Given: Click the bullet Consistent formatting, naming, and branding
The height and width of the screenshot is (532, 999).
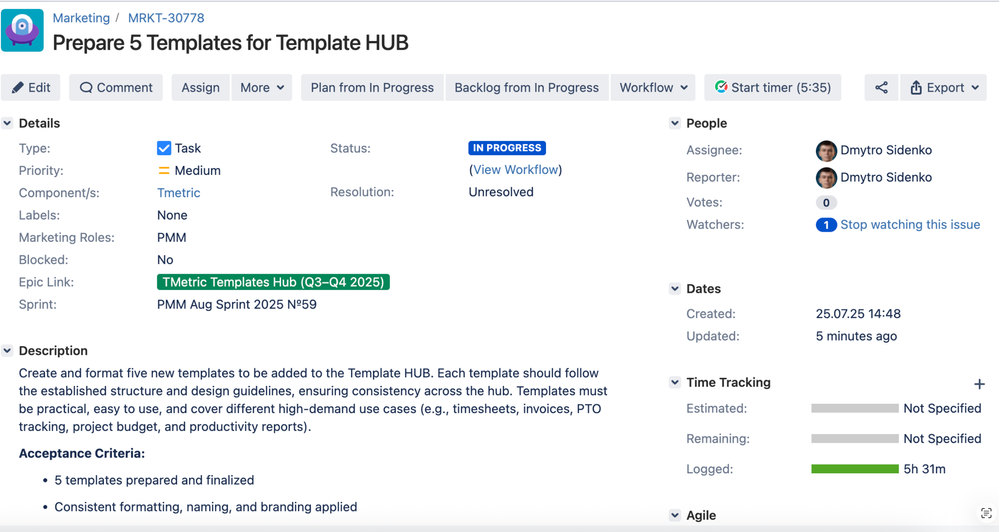Looking at the screenshot, I should [206, 507].
